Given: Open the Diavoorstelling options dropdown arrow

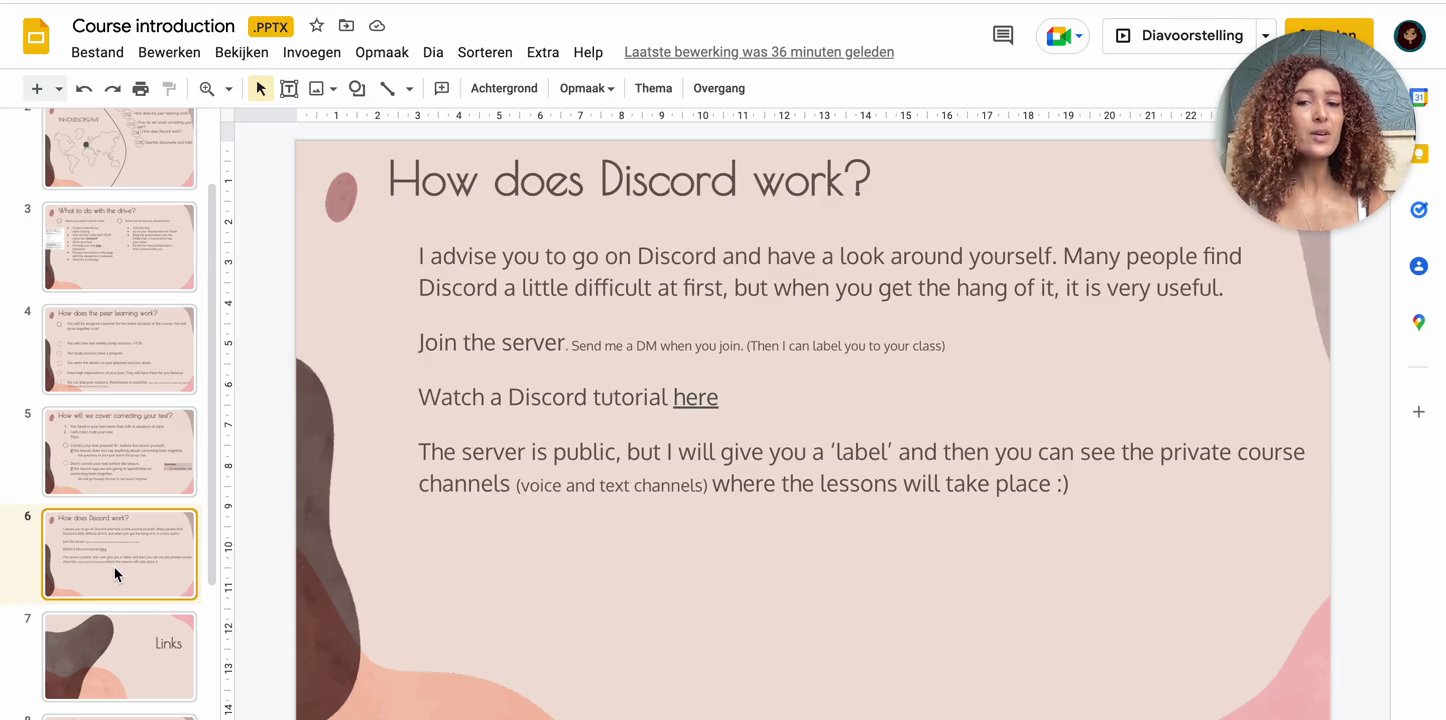Looking at the screenshot, I should pyautogui.click(x=1265, y=34).
